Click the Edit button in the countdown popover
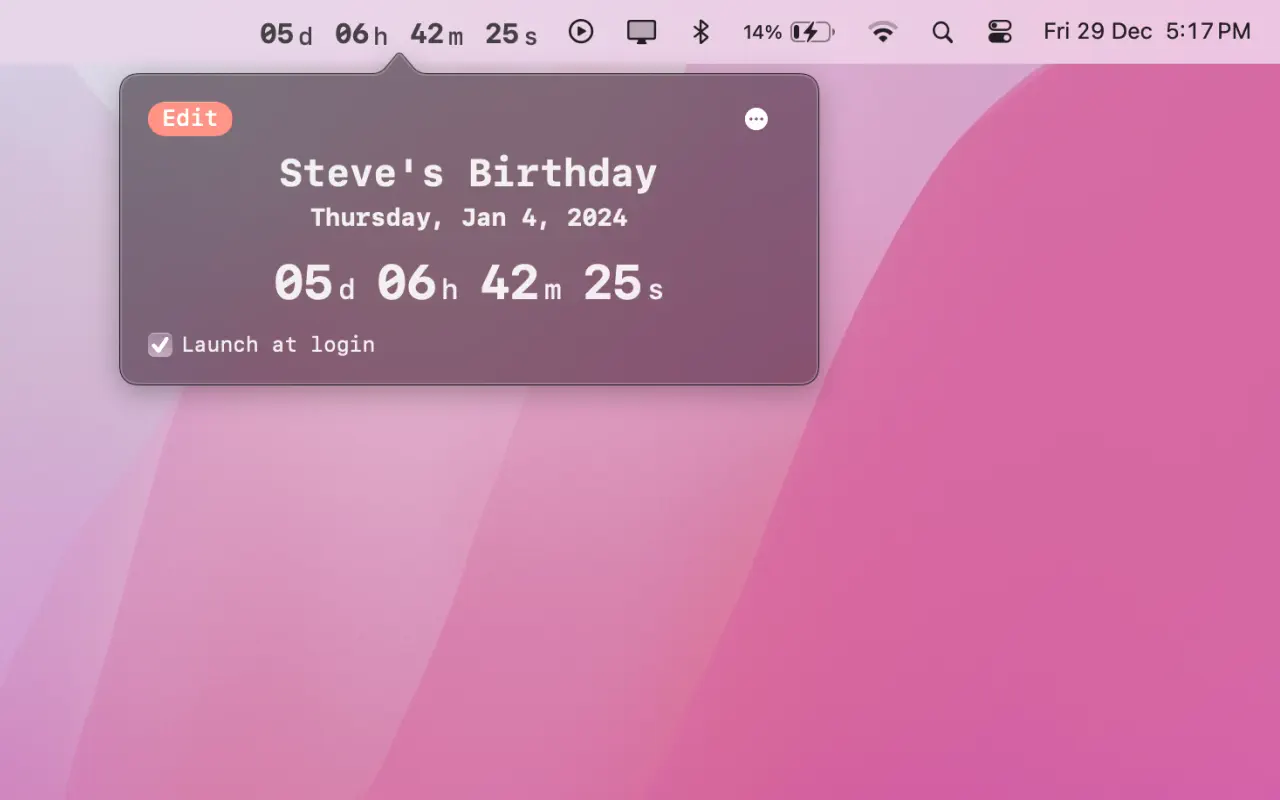The image size is (1280, 800). [x=190, y=119]
